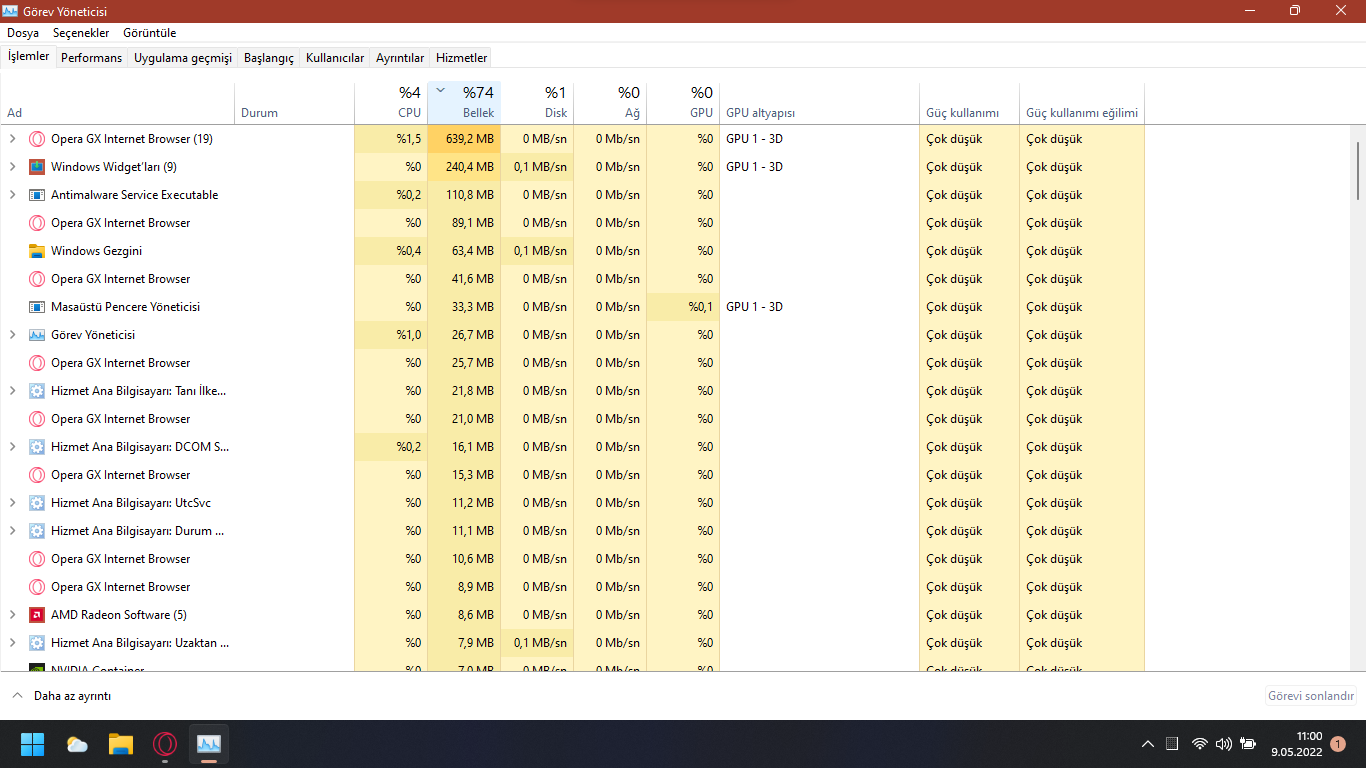Open the Windows Start menu

pos(33,744)
